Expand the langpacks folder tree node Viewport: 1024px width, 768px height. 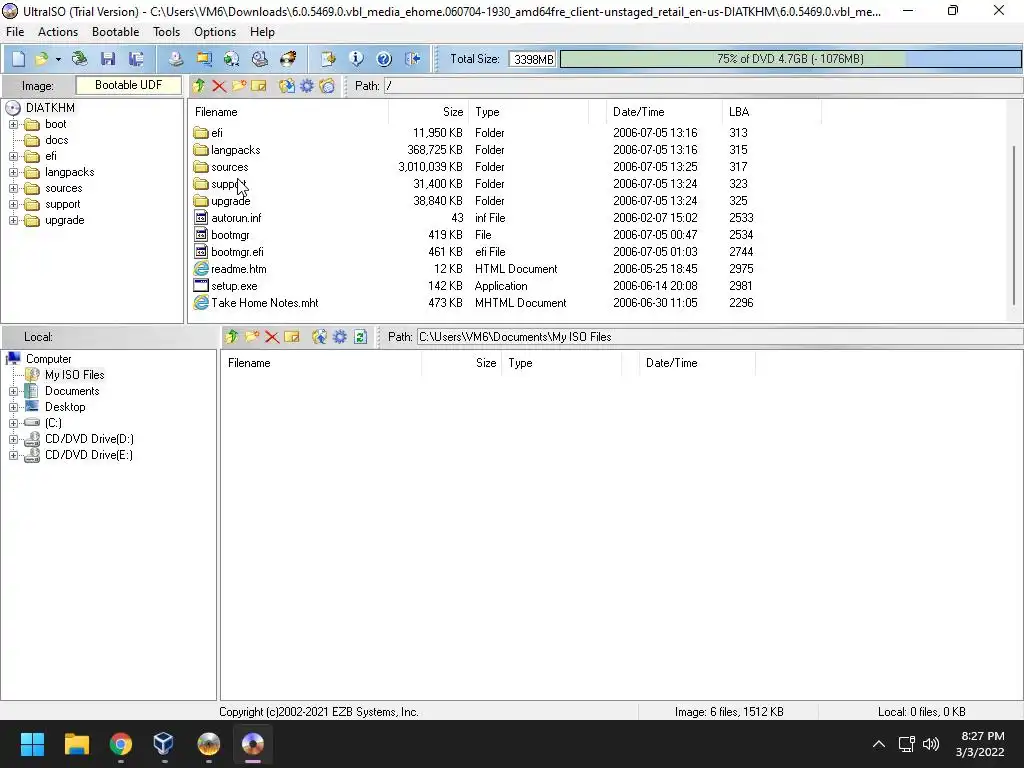[x=13, y=172]
